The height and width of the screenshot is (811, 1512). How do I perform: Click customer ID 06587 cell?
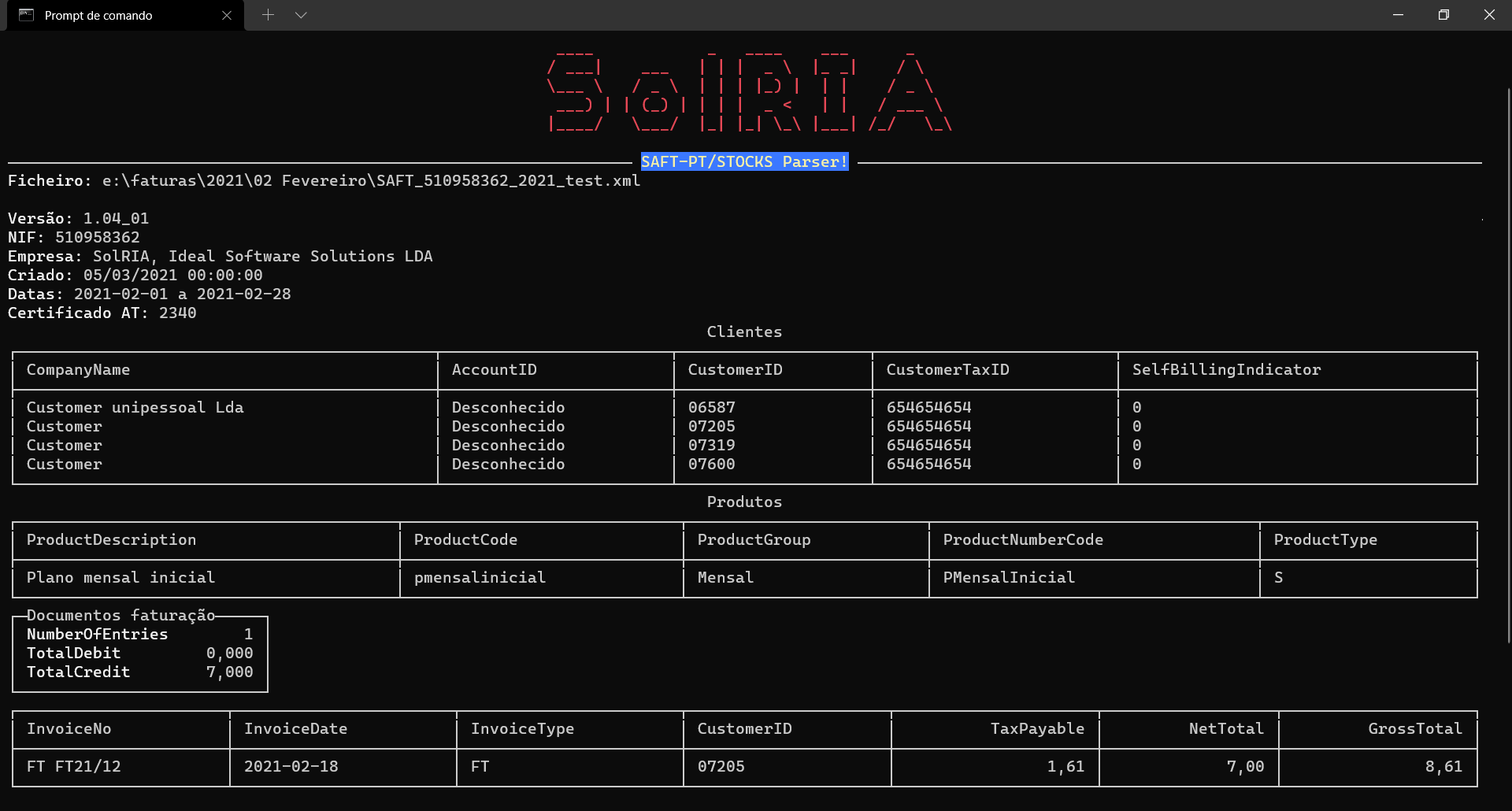711,407
